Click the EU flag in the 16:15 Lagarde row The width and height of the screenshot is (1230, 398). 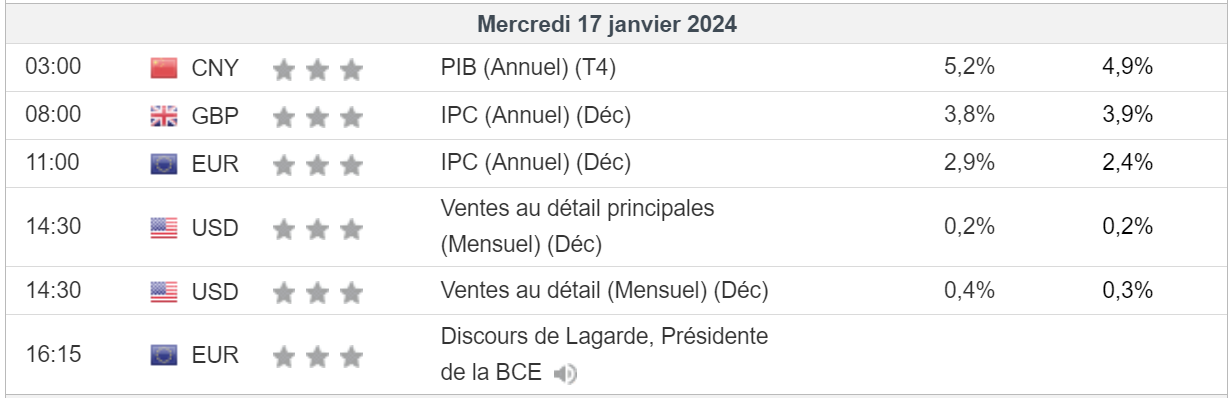(x=163, y=355)
